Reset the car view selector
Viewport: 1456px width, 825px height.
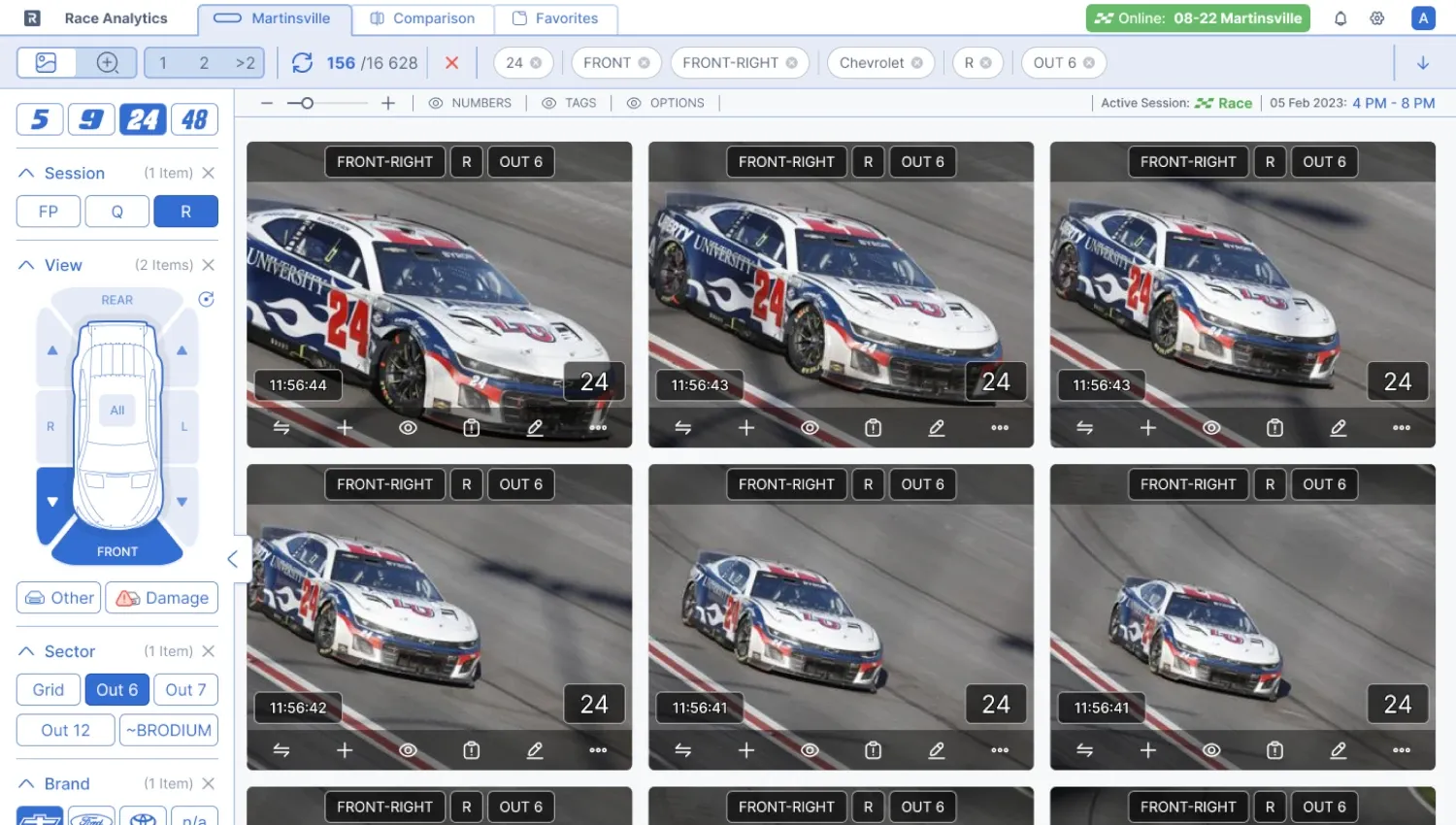206,300
